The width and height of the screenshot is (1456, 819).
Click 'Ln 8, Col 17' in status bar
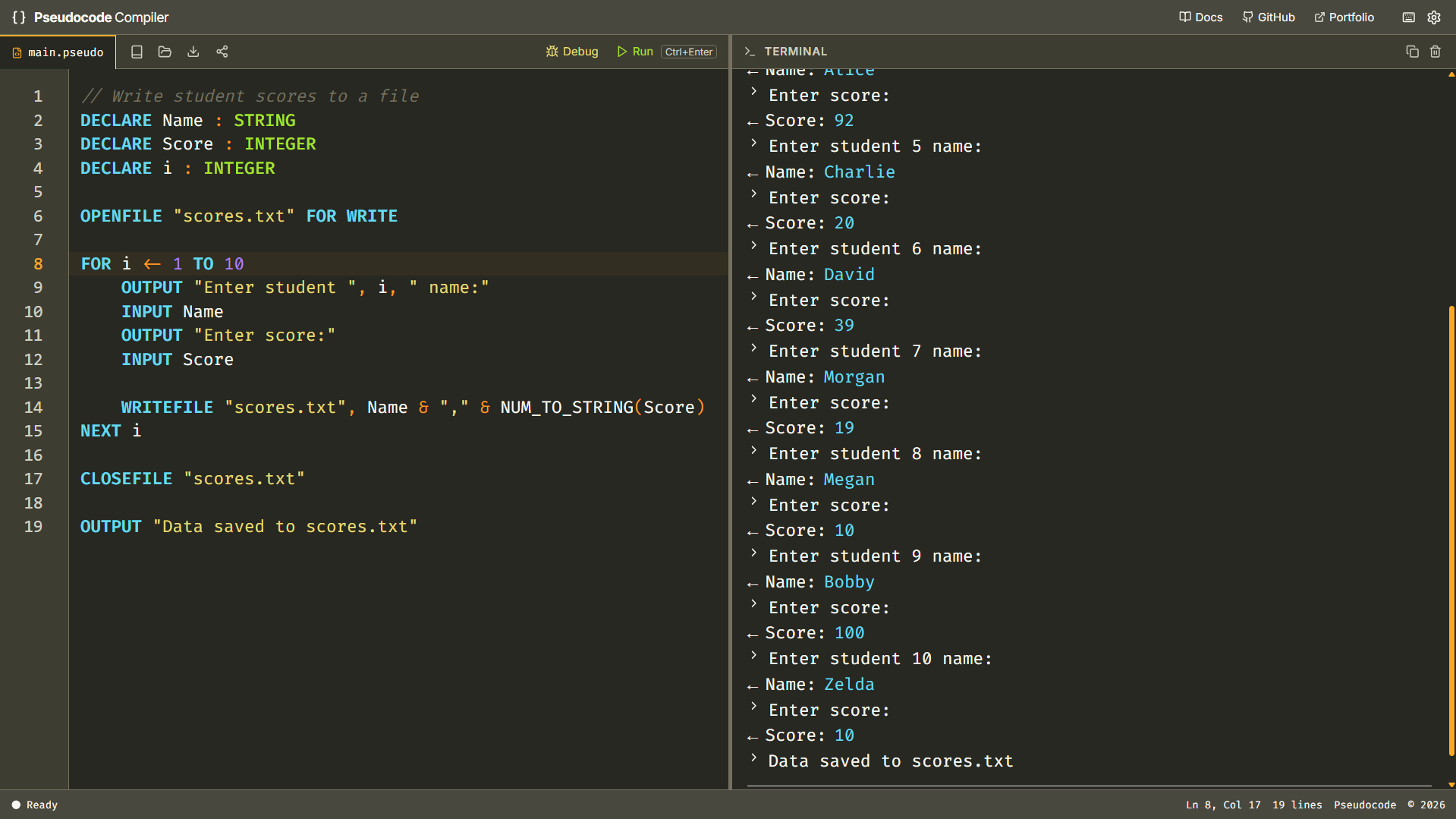tap(1223, 805)
